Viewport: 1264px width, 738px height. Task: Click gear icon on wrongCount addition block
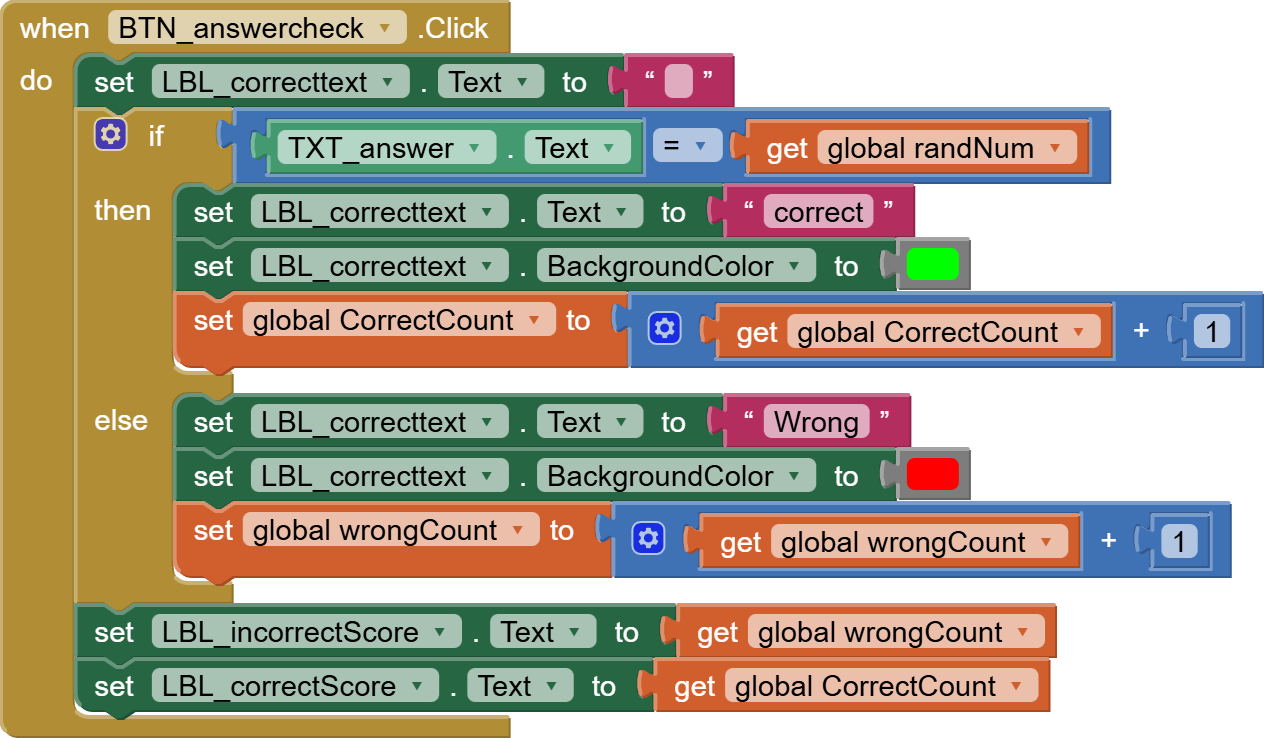tap(648, 539)
